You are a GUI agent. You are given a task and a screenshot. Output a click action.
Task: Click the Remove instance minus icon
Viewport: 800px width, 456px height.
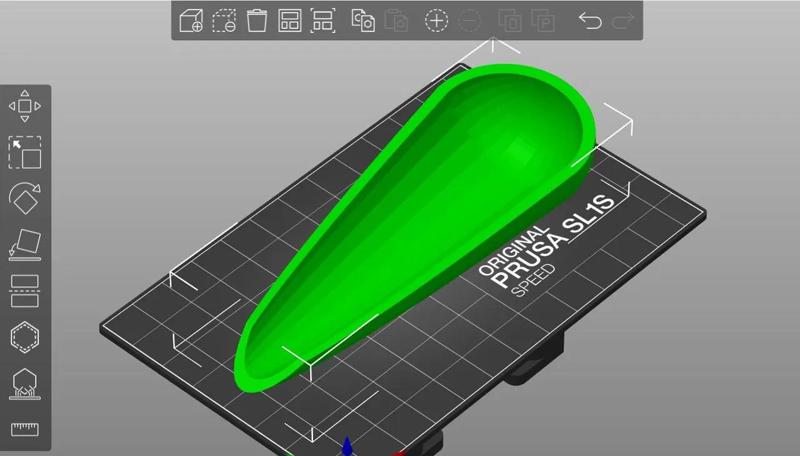[469, 21]
